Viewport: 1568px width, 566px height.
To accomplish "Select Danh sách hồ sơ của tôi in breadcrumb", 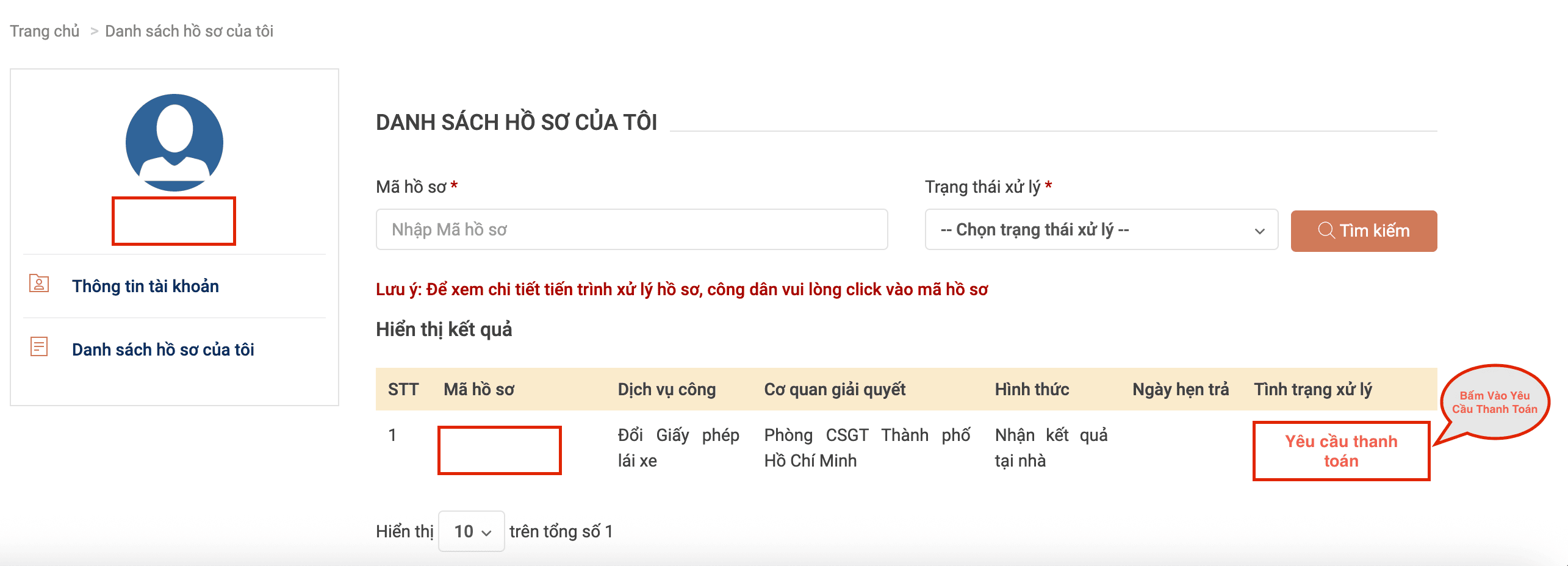I will [189, 30].
